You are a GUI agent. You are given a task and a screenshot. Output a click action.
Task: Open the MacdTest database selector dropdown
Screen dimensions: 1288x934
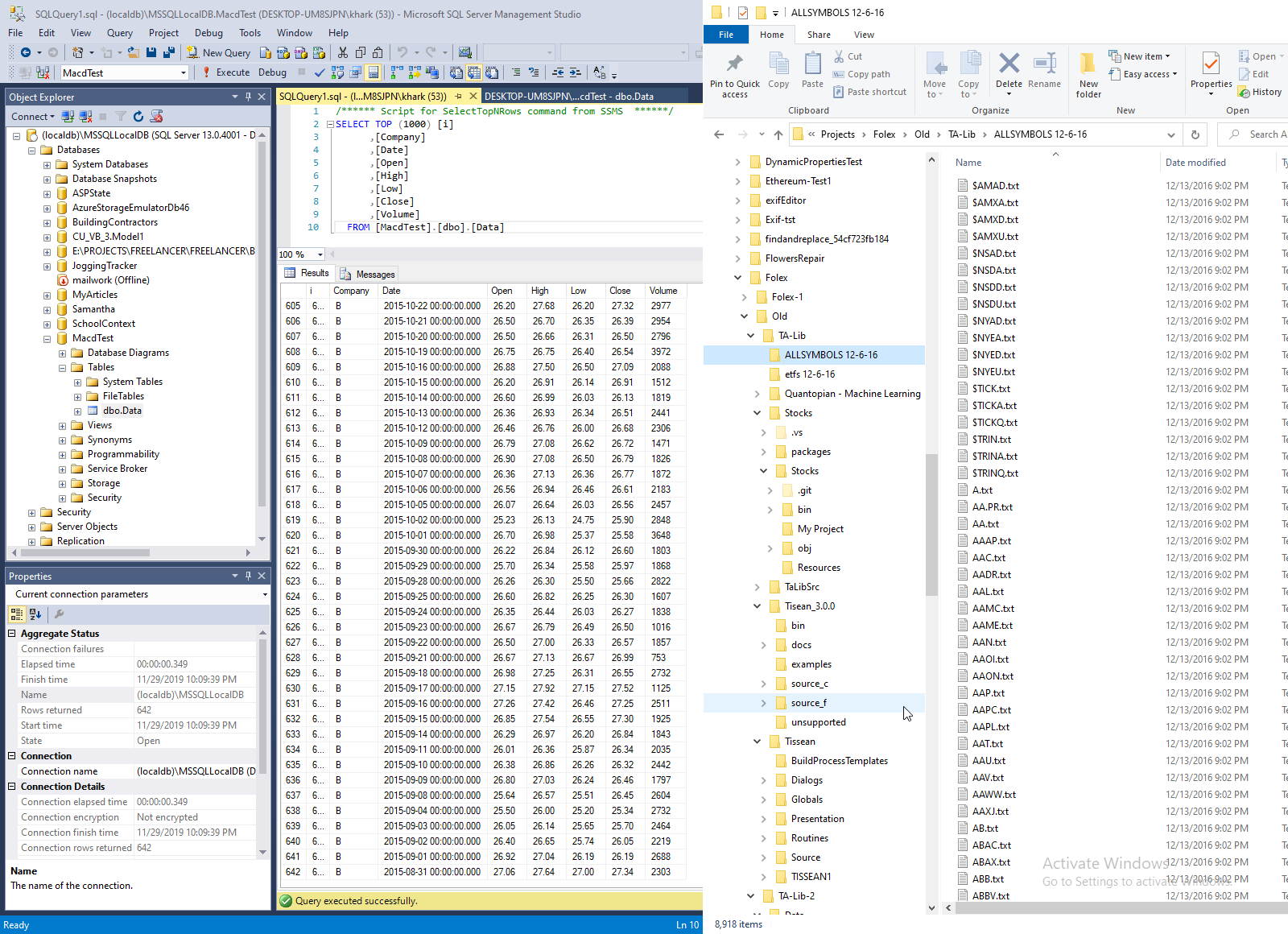(184, 72)
